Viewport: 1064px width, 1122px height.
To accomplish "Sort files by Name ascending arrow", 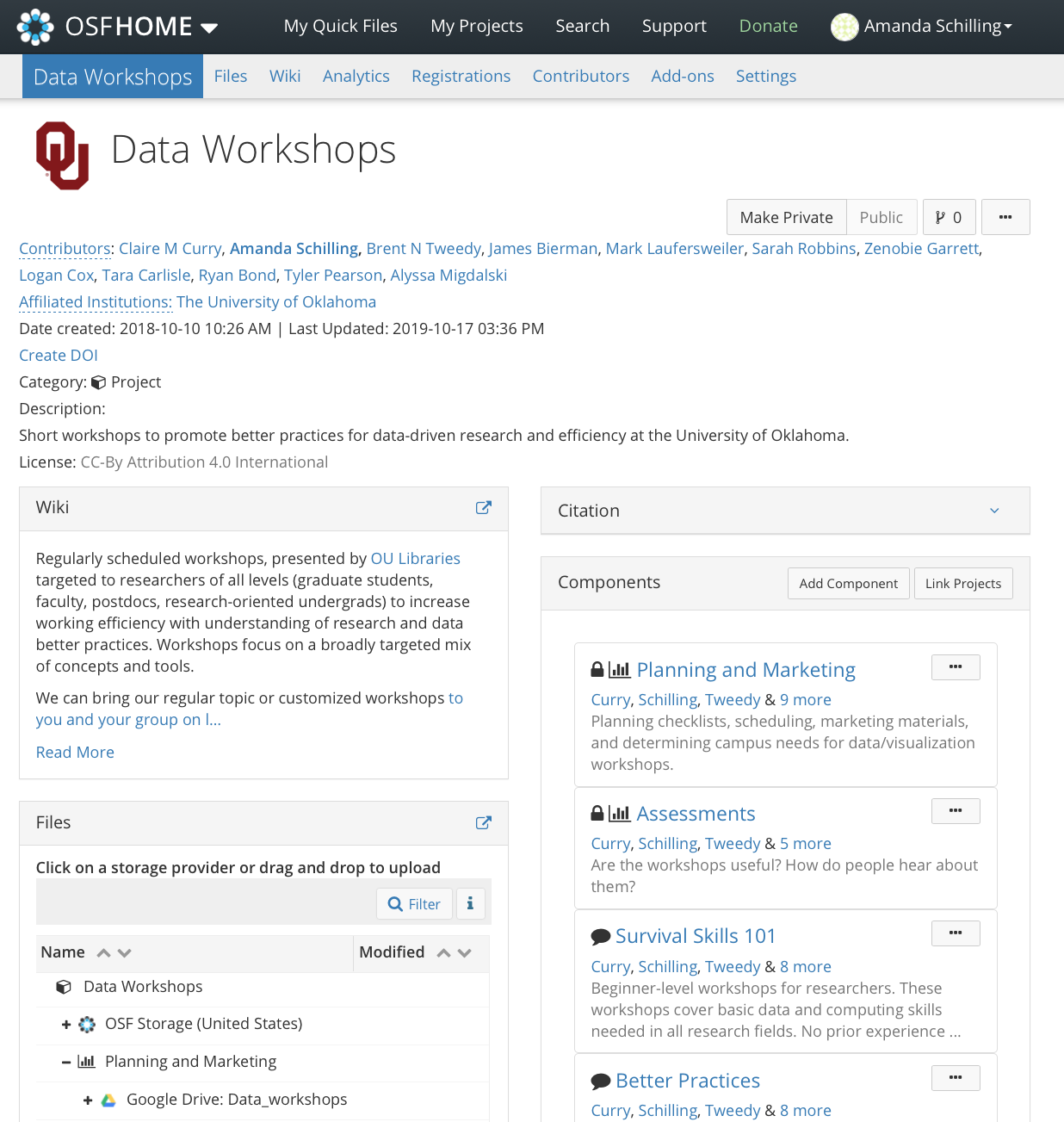I will click(103, 953).
